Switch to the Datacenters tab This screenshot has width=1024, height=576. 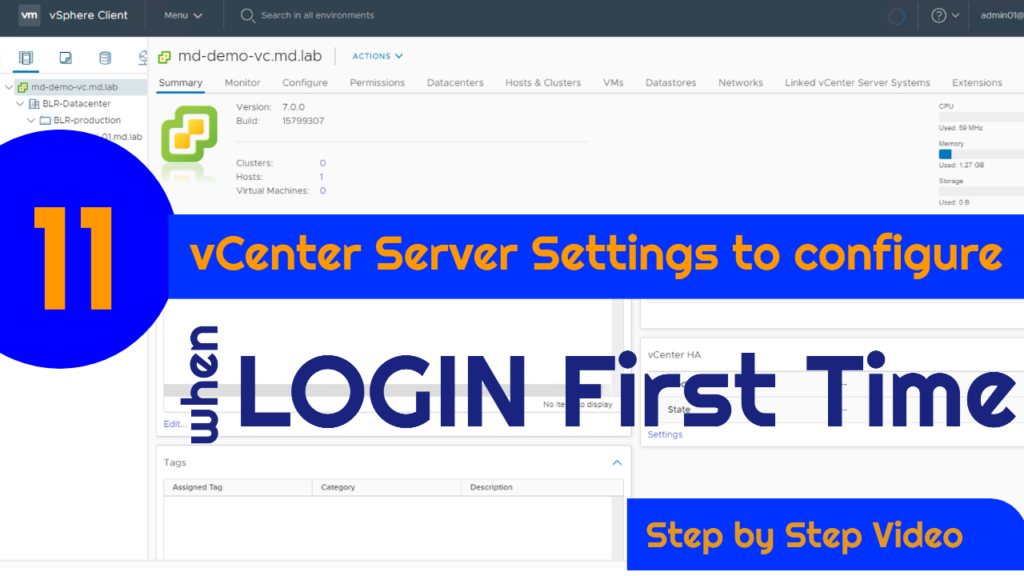coord(455,83)
